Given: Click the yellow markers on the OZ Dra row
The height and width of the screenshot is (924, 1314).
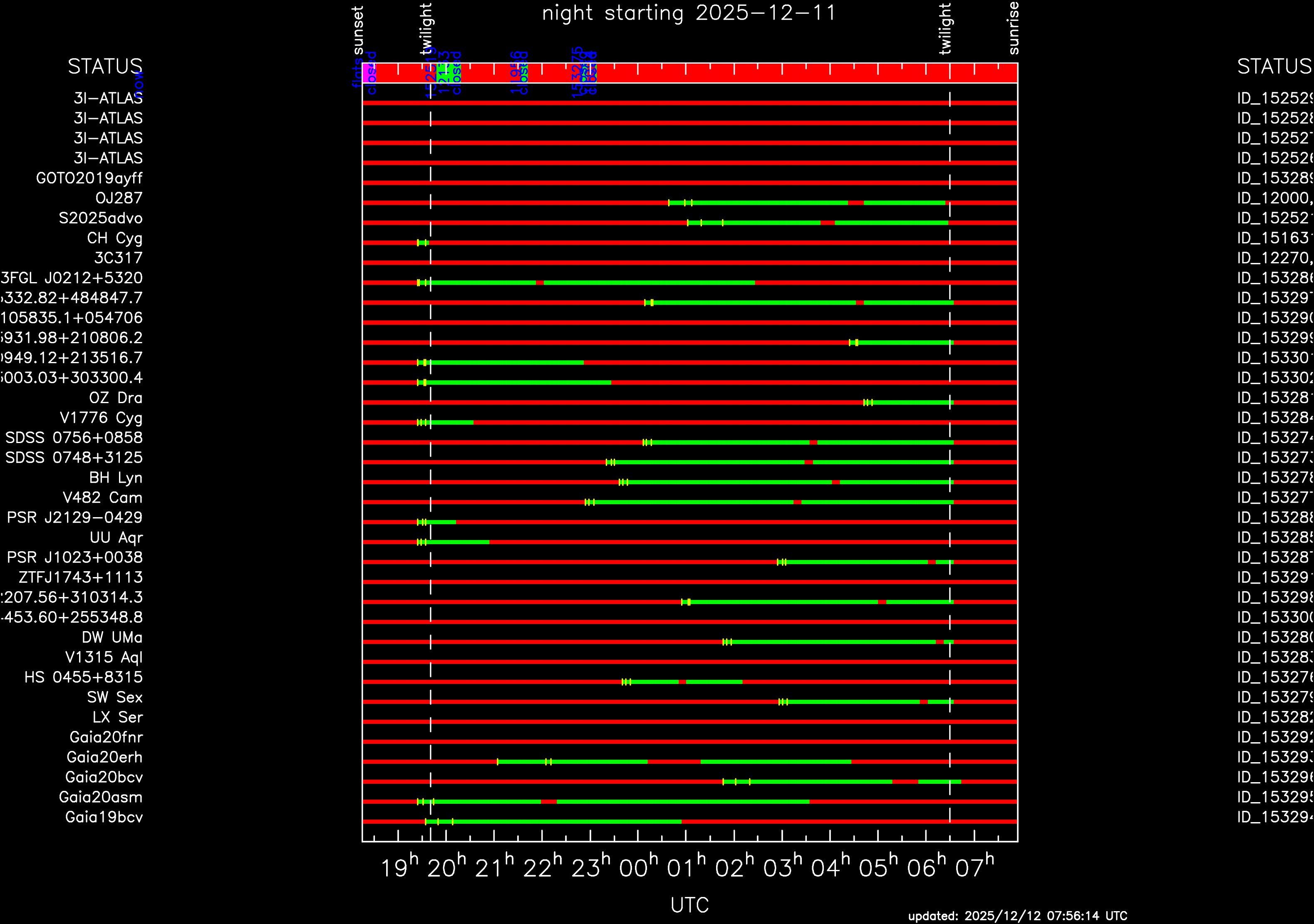Looking at the screenshot, I should (868, 403).
